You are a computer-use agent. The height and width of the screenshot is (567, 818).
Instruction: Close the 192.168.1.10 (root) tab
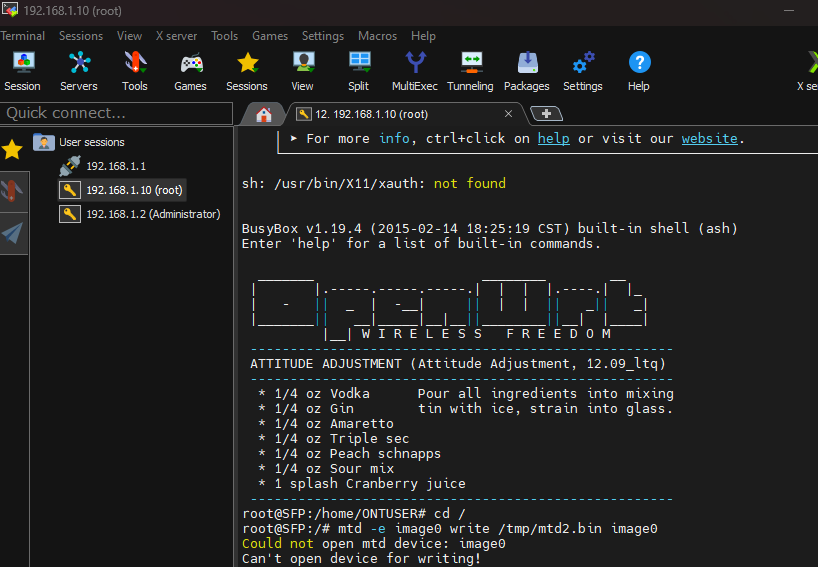(508, 114)
